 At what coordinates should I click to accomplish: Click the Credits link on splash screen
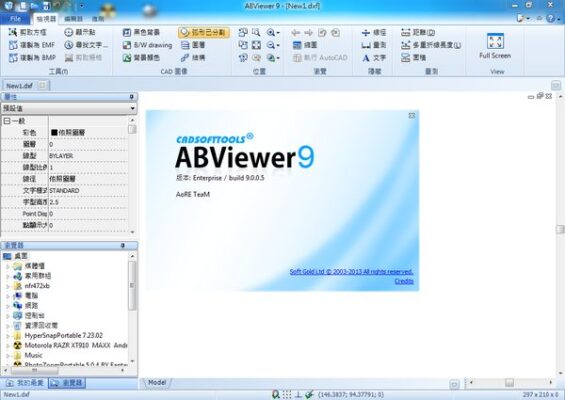pyautogui.click(x=404, y=281)
